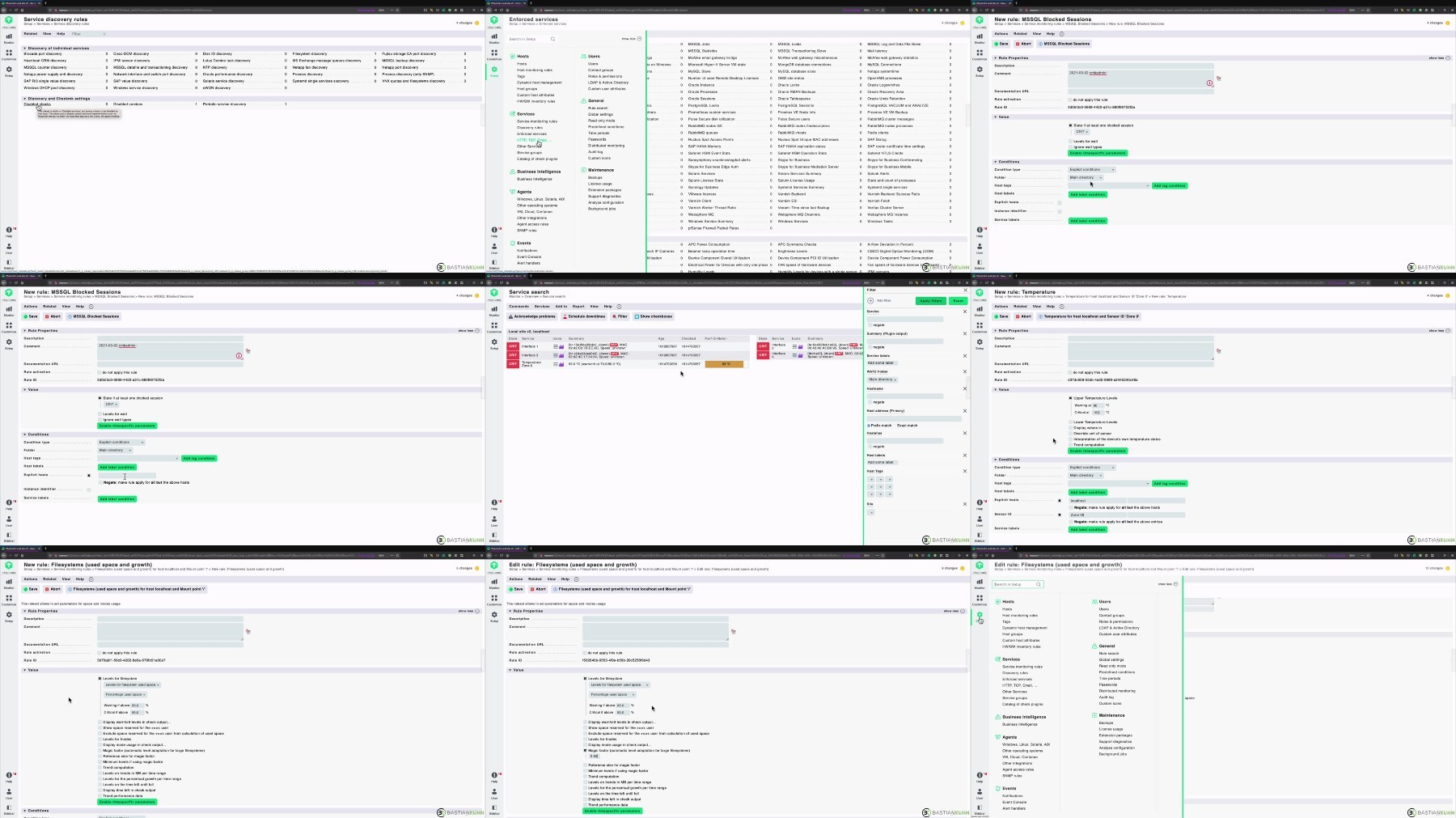1456x818 pixels.
Task: Open Commands menu in Service search
Action: click(518, 307)
